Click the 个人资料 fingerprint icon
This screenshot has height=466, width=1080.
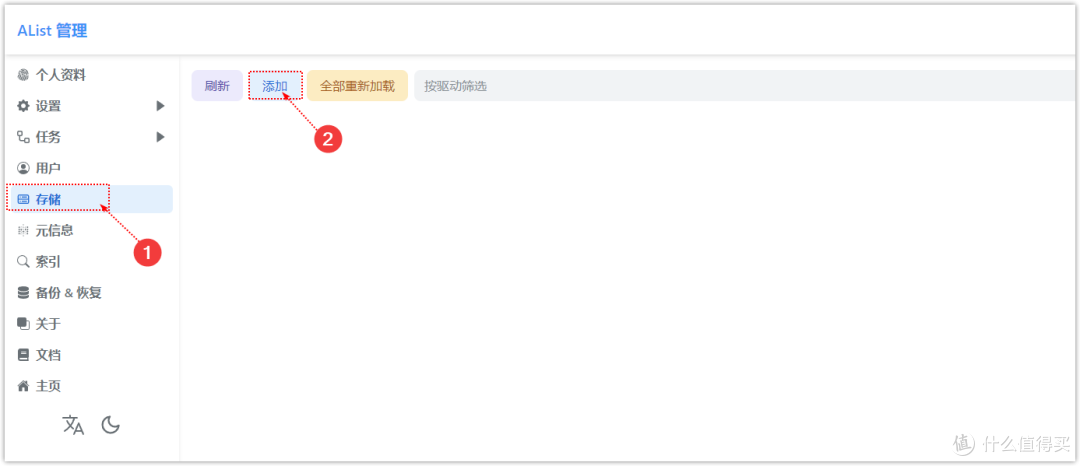(x=23, y=75)
